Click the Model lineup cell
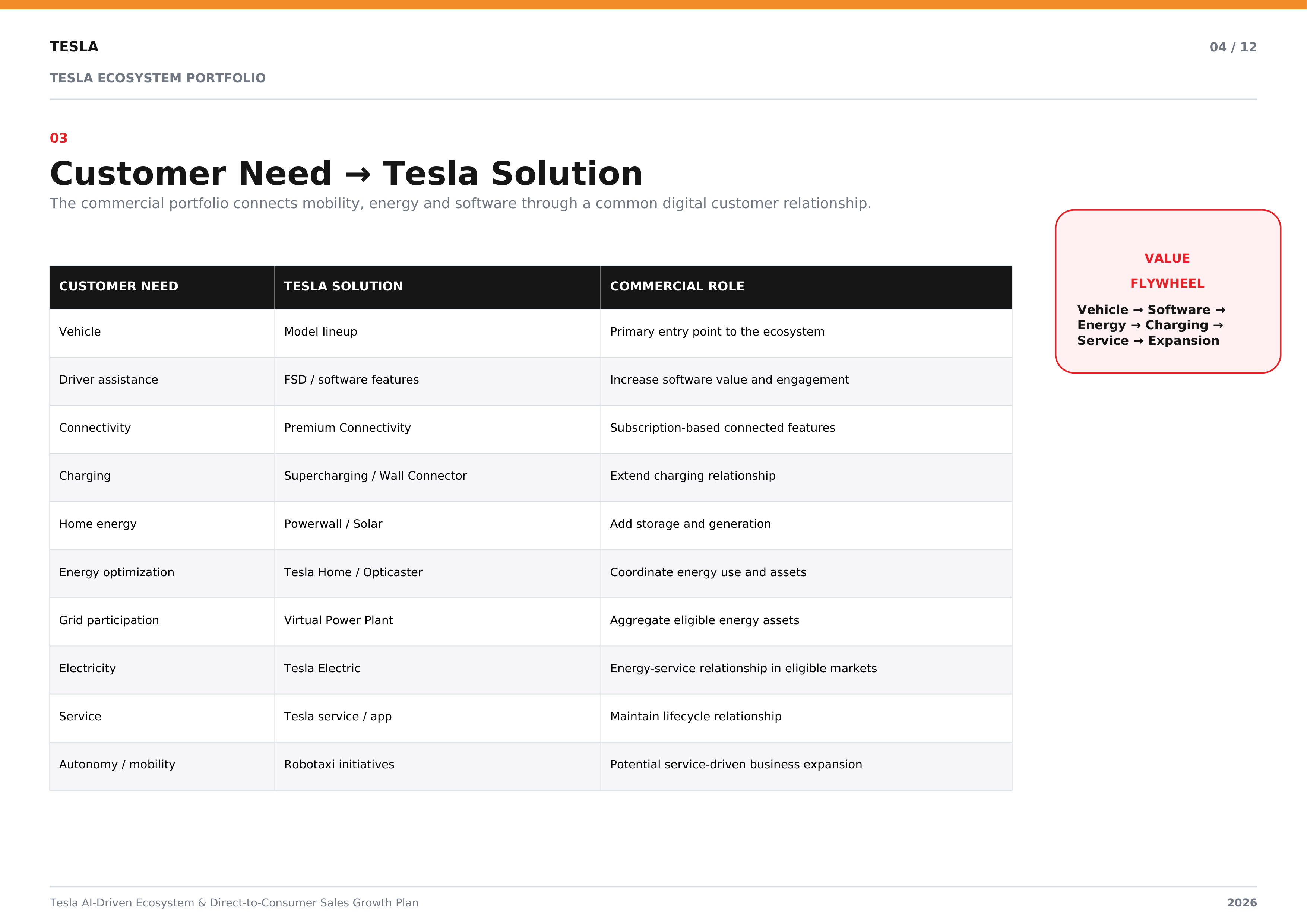The image size is (1307, 924). click(x=438, y=333)
